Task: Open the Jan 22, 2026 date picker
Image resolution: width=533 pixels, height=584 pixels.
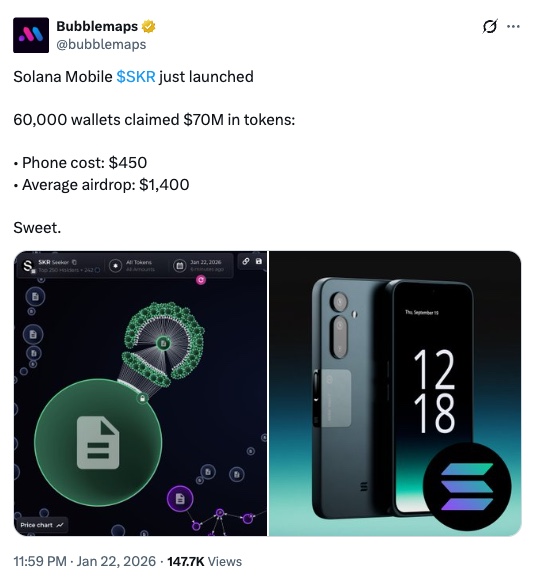Action: point(199,266)
